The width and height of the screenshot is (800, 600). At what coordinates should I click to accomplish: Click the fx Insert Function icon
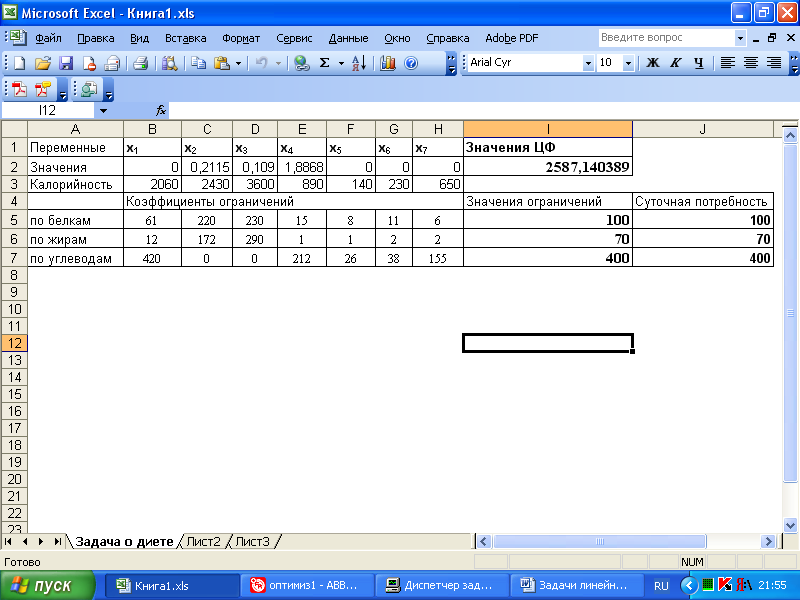coord(161,110)
